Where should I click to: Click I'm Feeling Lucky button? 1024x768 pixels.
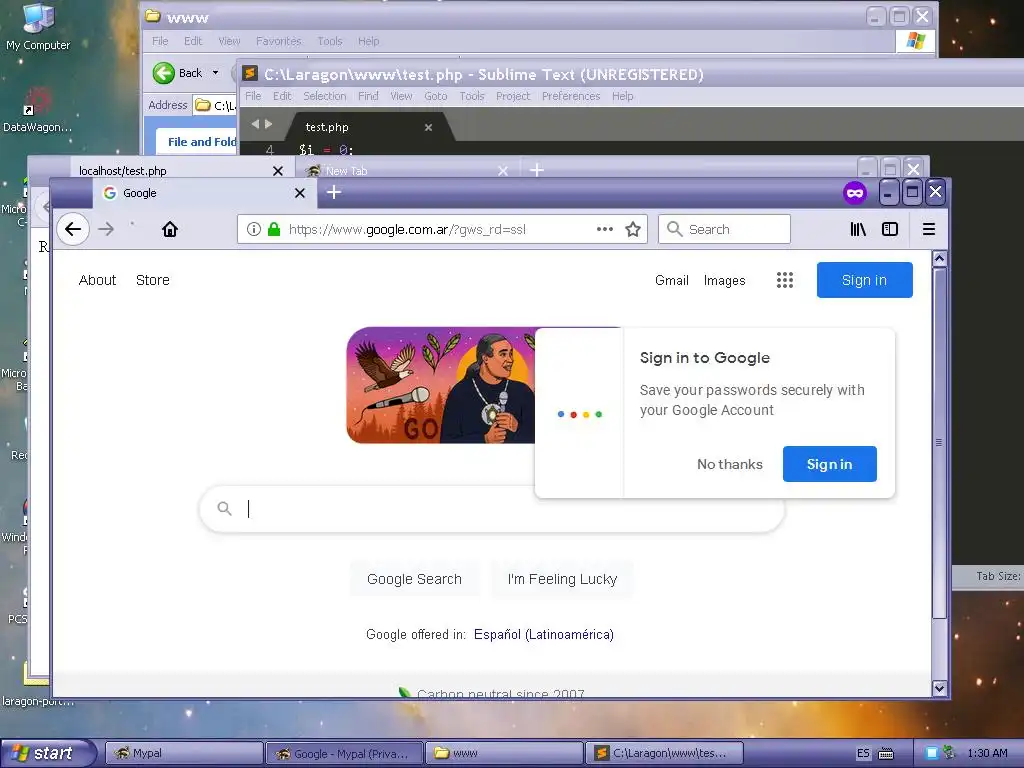[x=562, y=579]
